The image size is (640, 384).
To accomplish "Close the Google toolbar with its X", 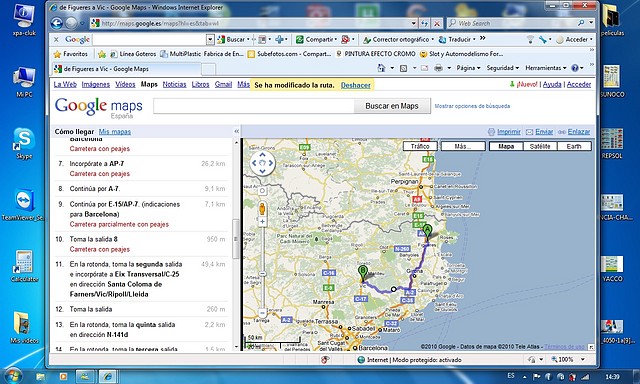I will (56, 40).
